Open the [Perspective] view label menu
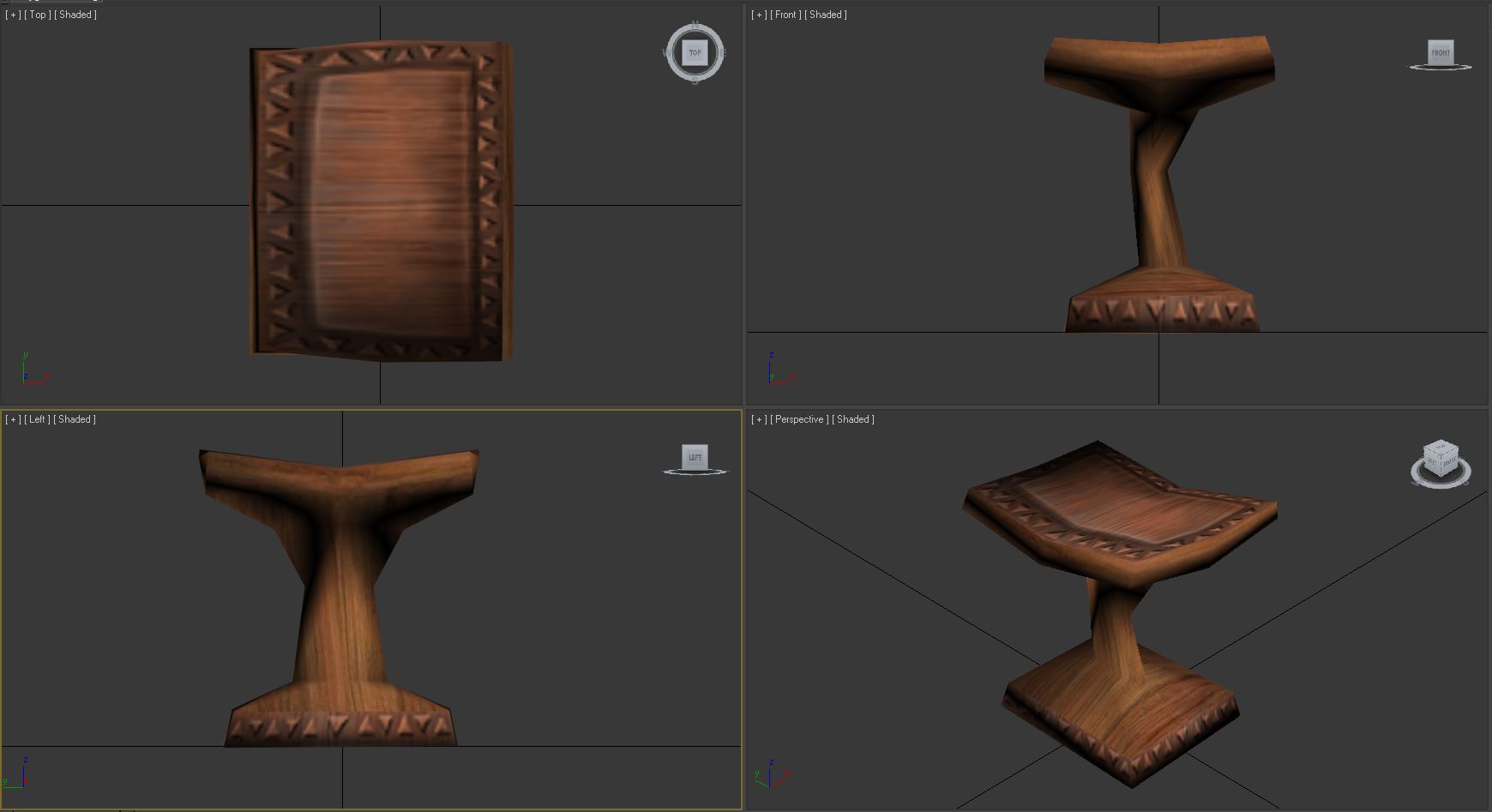This screenshot has height=812, width=1492. 799,419
